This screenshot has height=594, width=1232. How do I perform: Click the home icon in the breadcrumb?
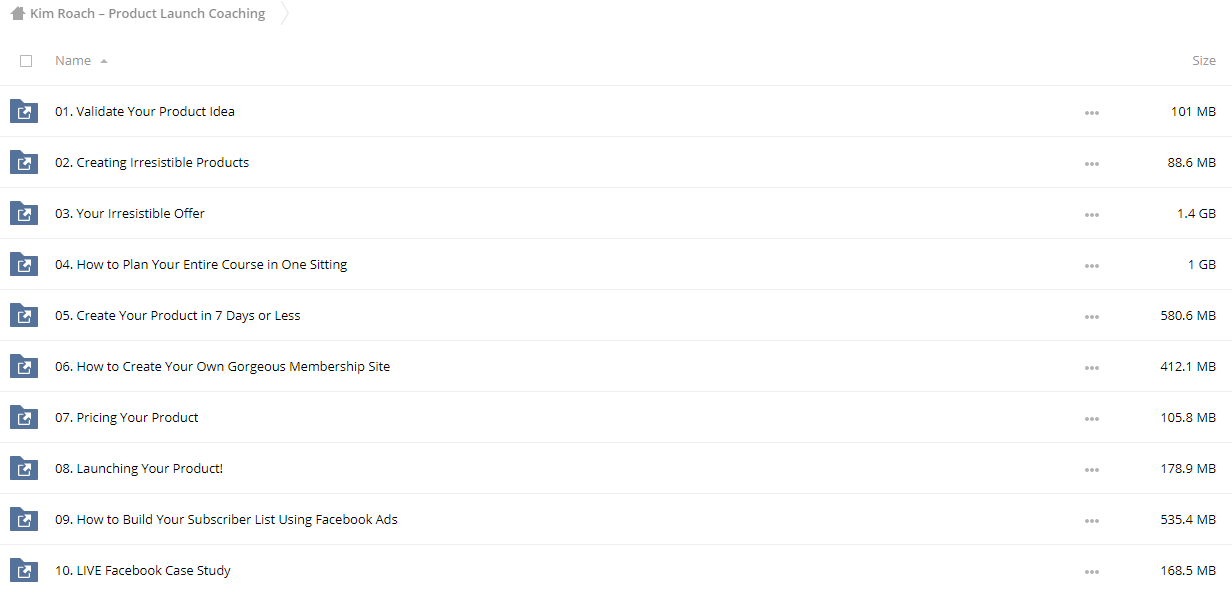(18, 14)
